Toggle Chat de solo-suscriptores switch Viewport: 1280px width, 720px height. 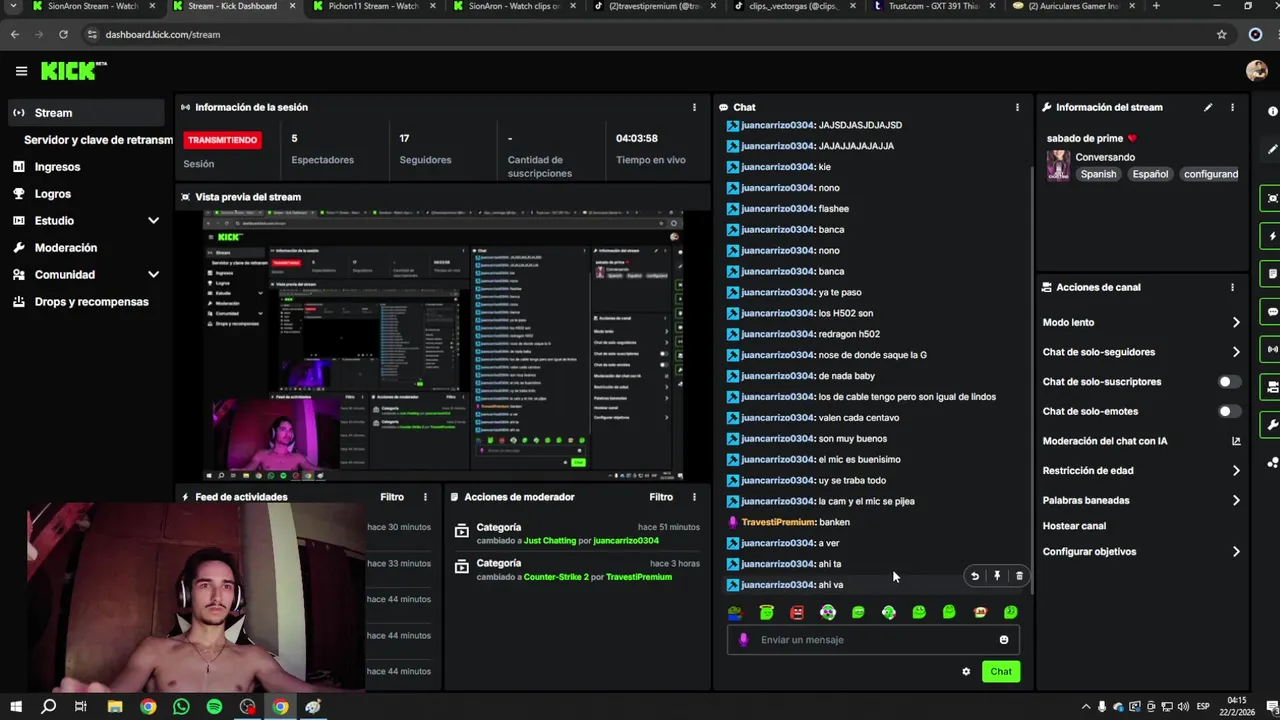[x=1229, y=382]
